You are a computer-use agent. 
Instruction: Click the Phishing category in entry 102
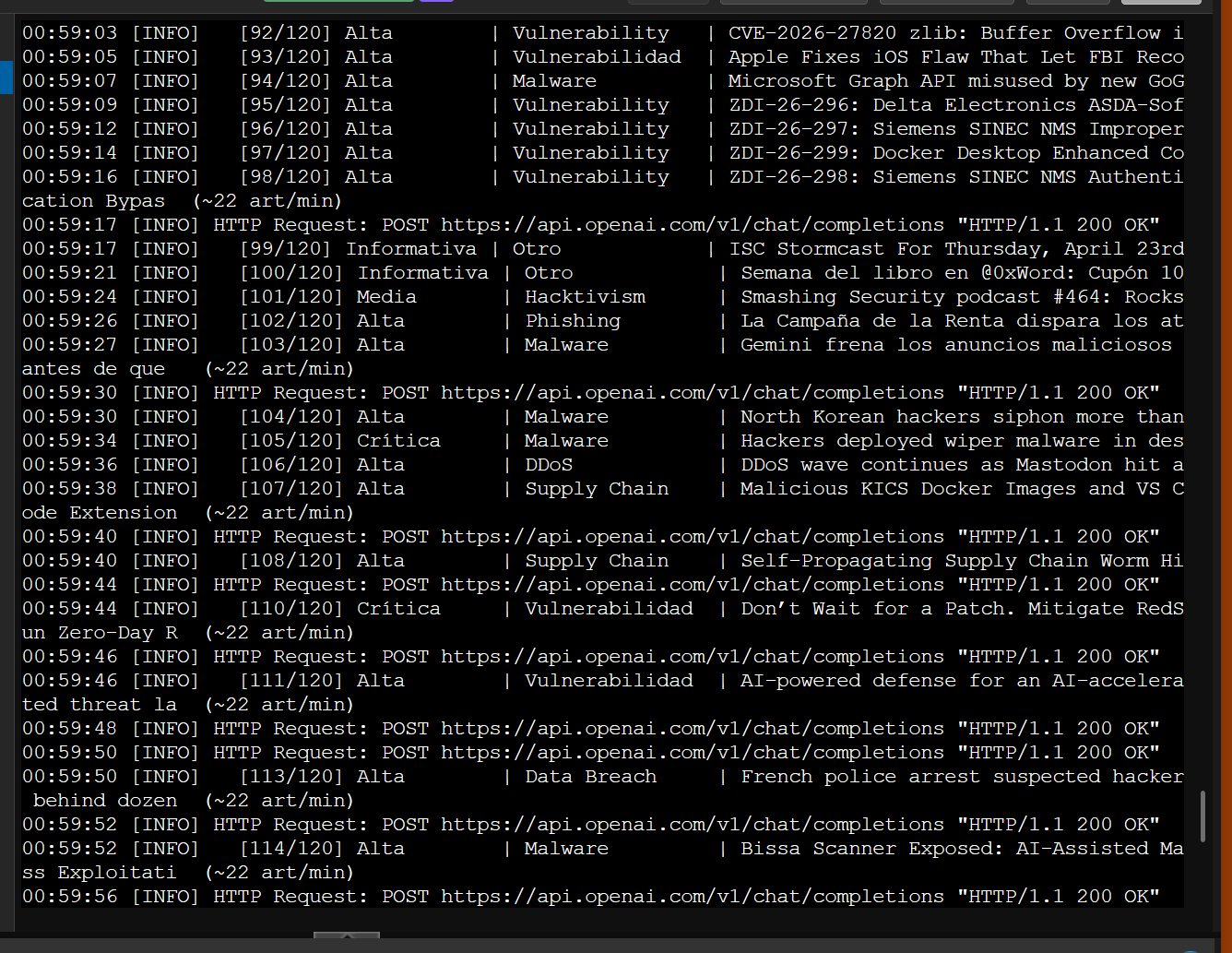573,321
